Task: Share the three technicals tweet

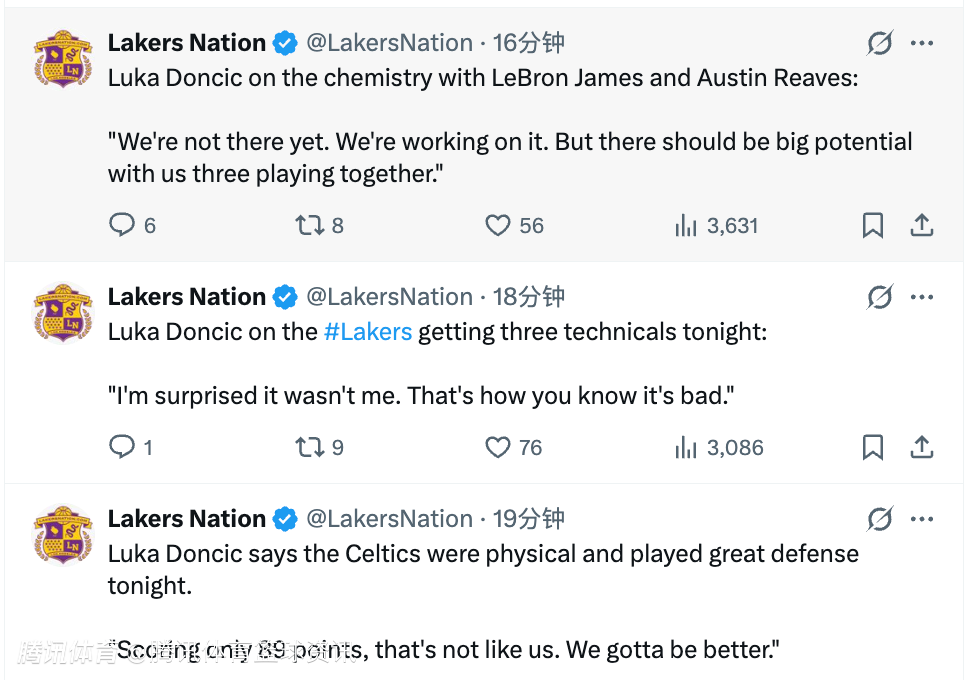Action: (x=922, y=447)
